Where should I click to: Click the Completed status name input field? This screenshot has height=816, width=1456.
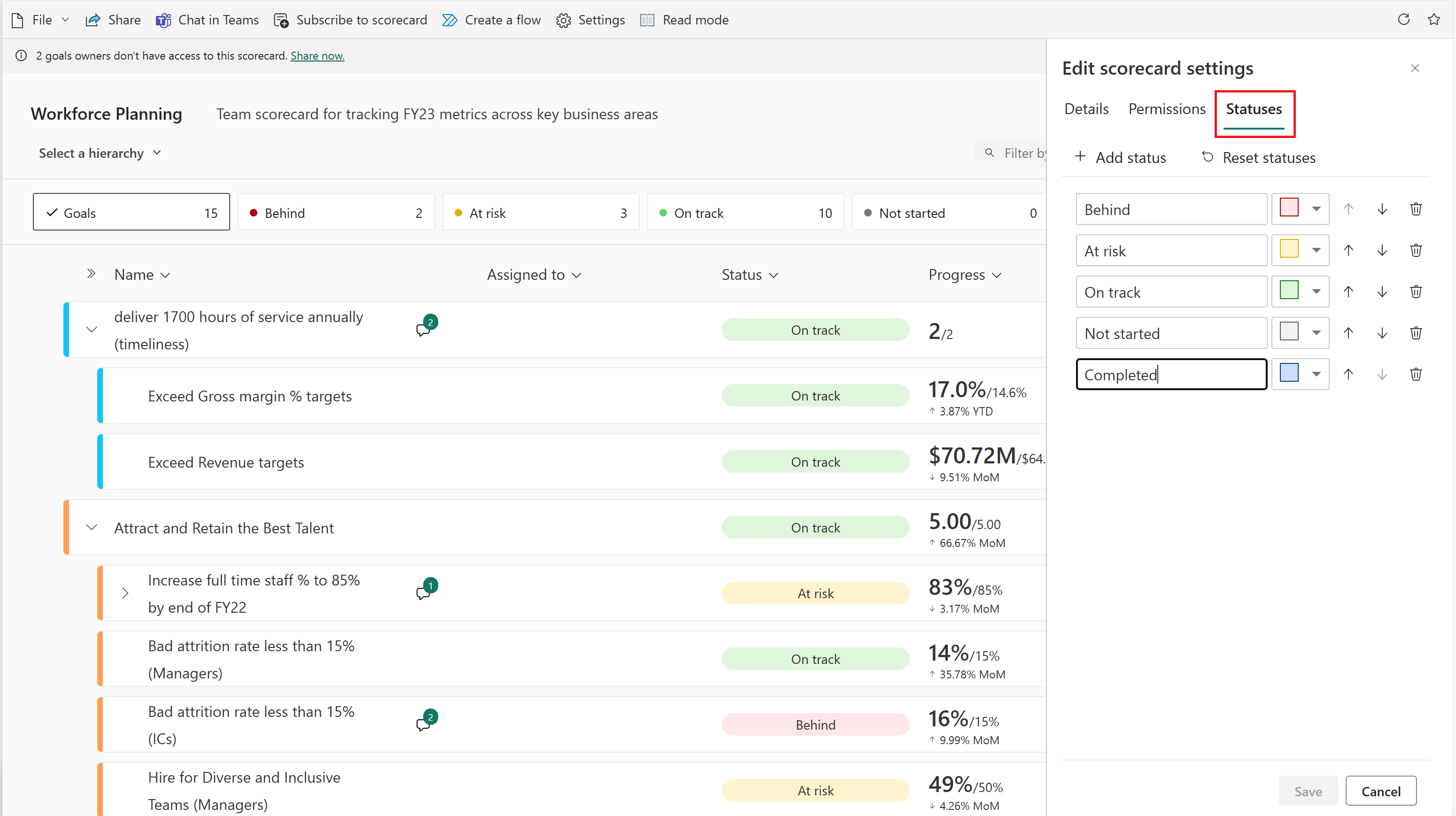[x=1171, y=374]
